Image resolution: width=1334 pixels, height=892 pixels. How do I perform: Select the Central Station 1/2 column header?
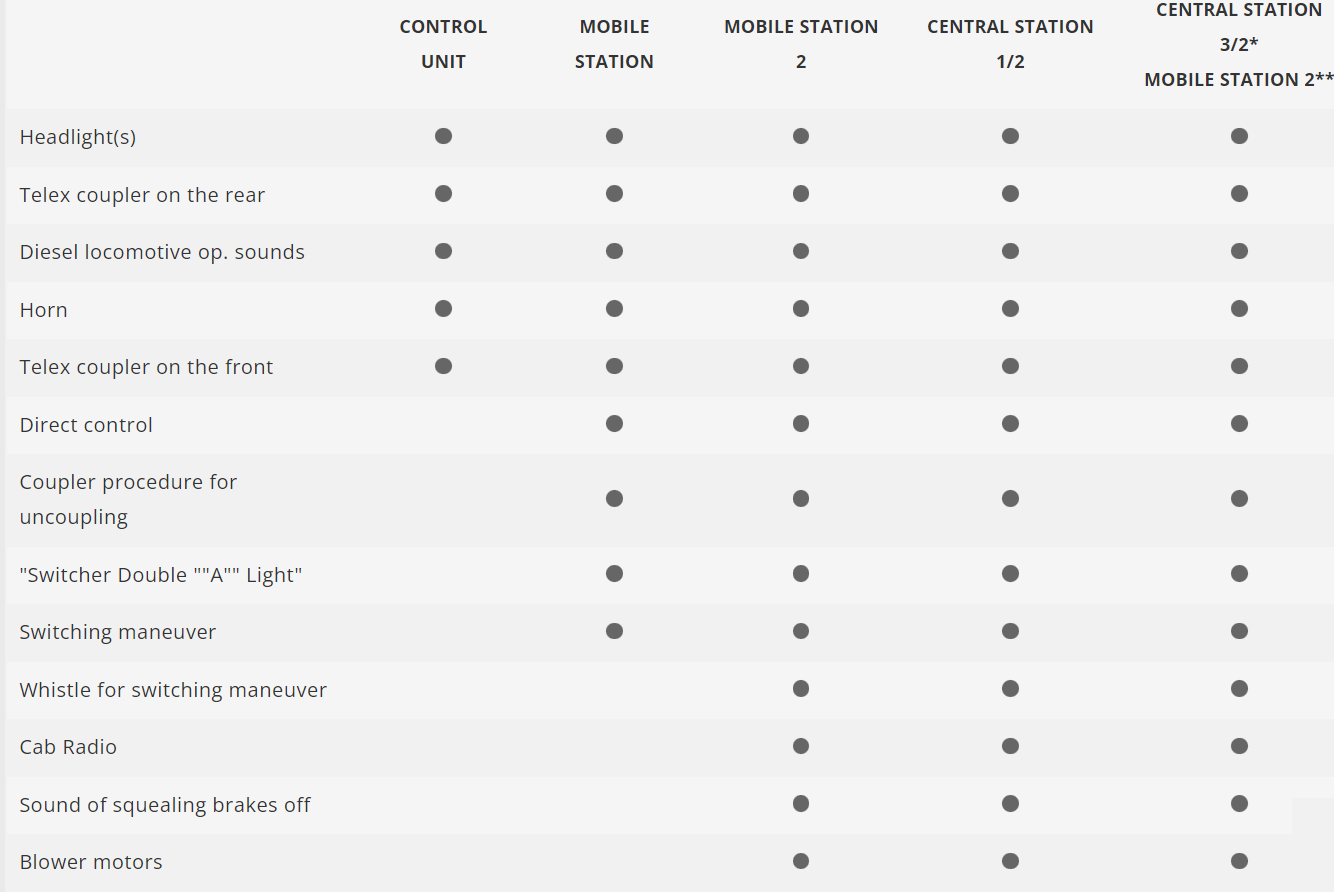point(1010,44)
